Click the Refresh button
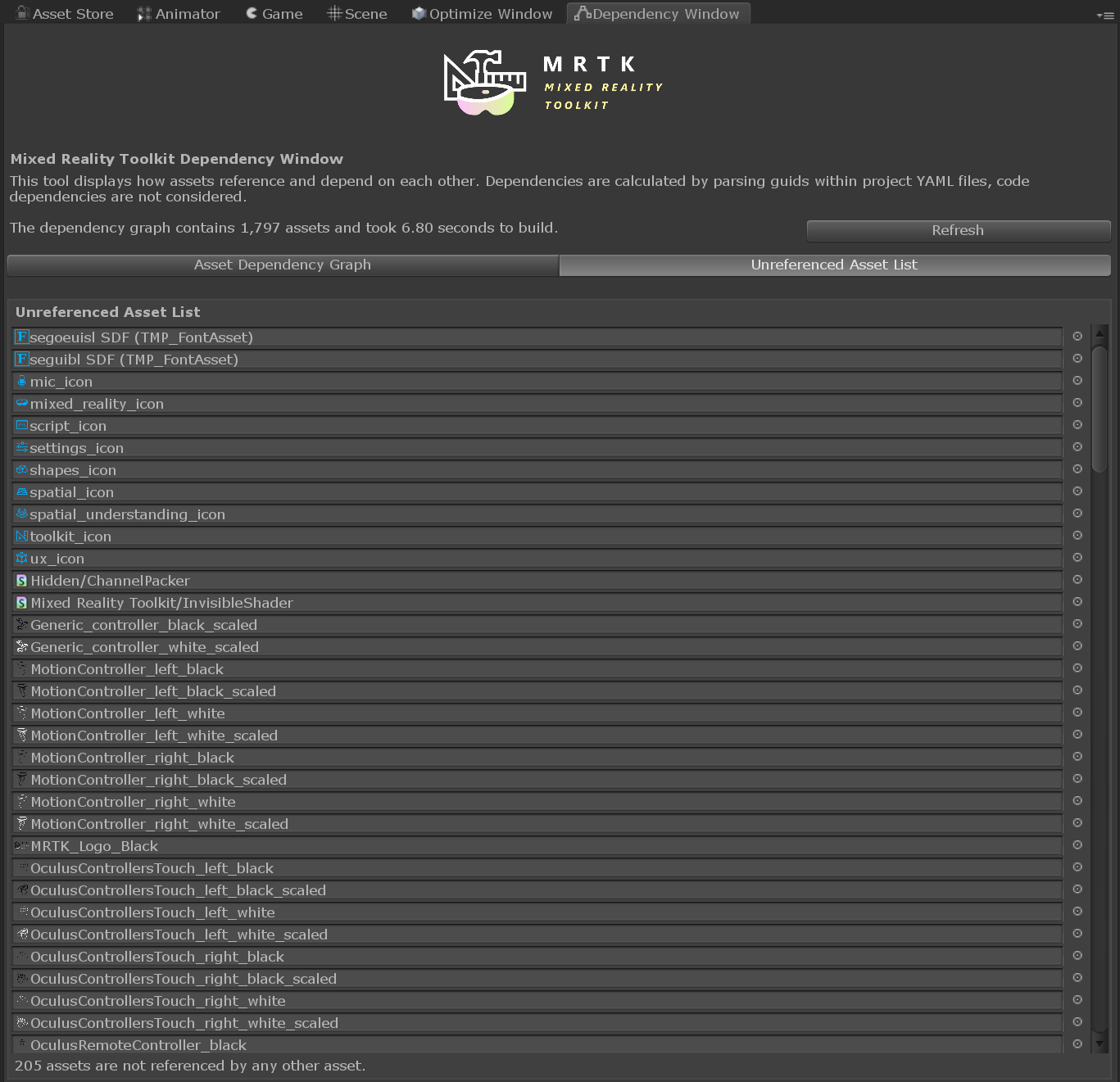Image resolution: width=1120 pixels, height=1082 pixels. (958, 230)
